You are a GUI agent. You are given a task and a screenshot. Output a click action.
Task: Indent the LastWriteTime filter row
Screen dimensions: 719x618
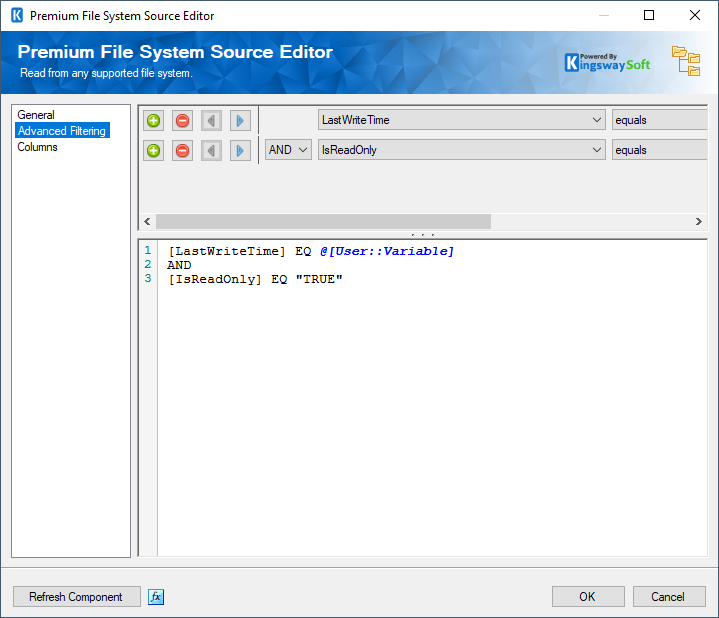(x=240, y=121)
